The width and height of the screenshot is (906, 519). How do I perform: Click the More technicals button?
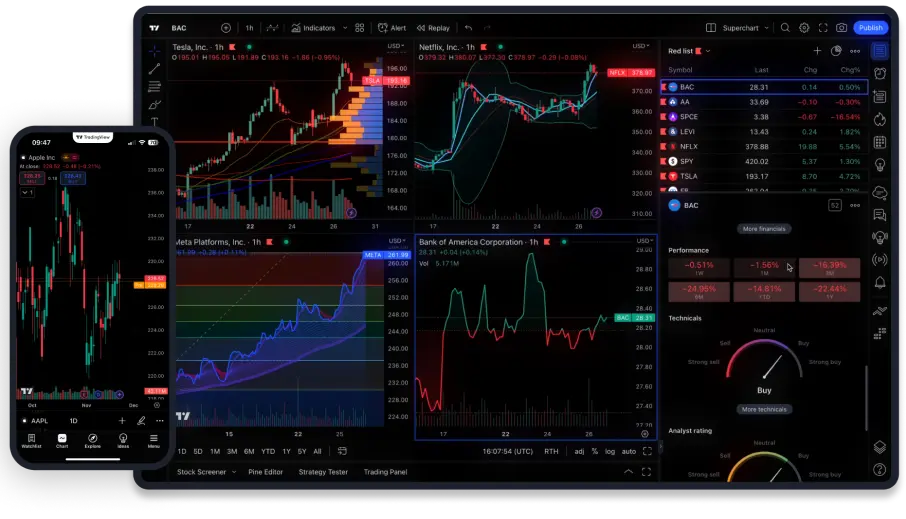[764, 409]
